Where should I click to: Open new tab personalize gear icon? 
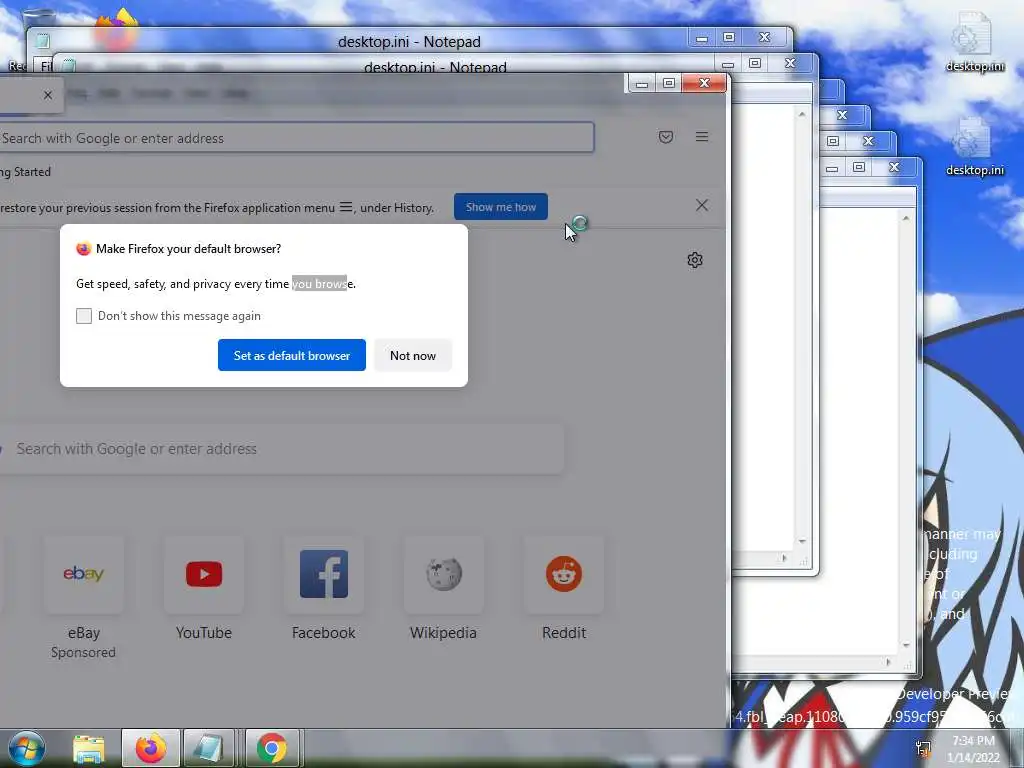(695, 260)
